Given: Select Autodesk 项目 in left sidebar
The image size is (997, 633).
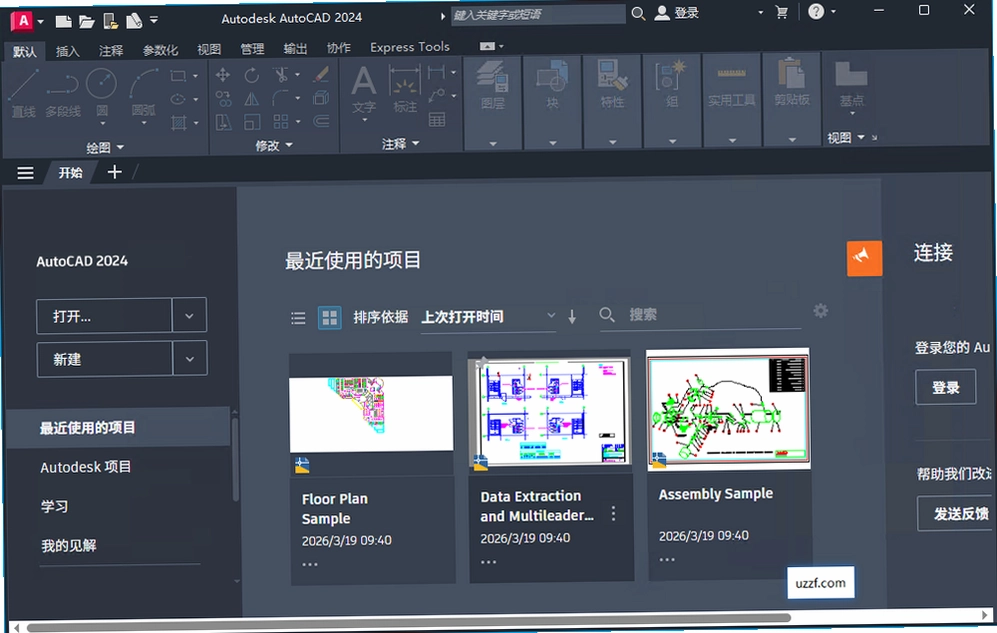Looking at the screenshot, I should 86,467.
